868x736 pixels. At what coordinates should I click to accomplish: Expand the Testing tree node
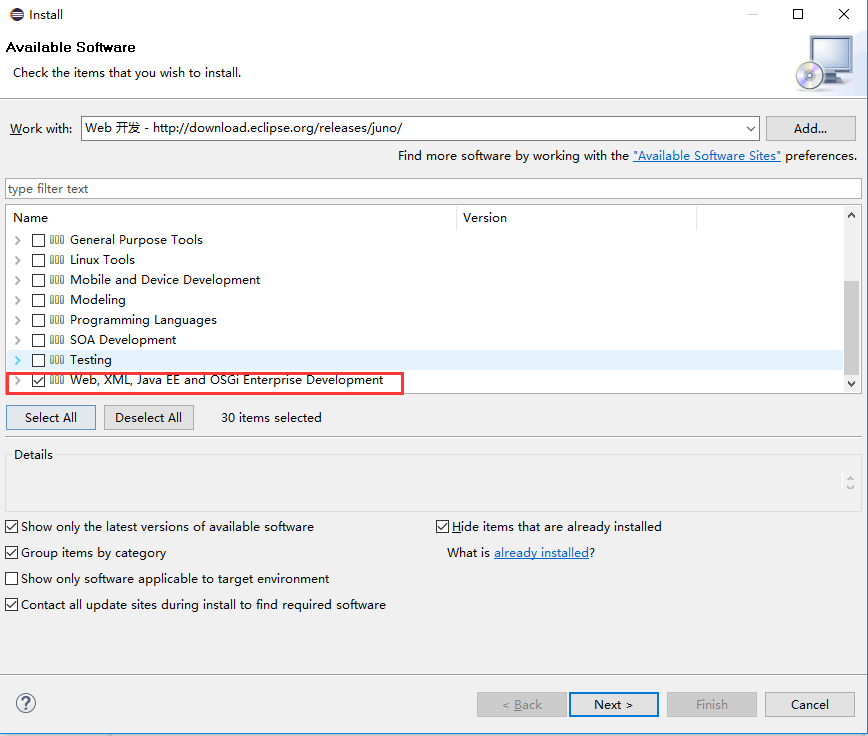(x=18, y=360)
